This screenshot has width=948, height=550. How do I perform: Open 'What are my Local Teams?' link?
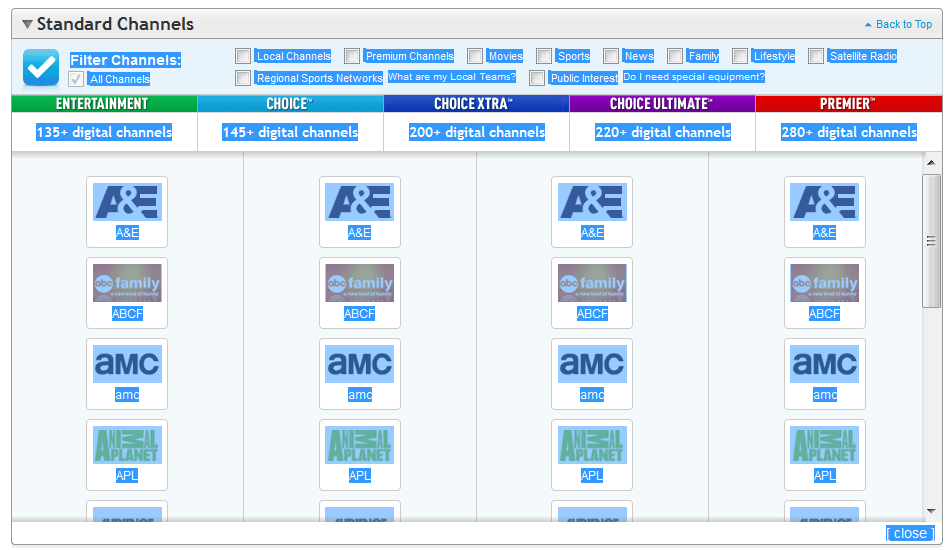click(x=452, y=77)
